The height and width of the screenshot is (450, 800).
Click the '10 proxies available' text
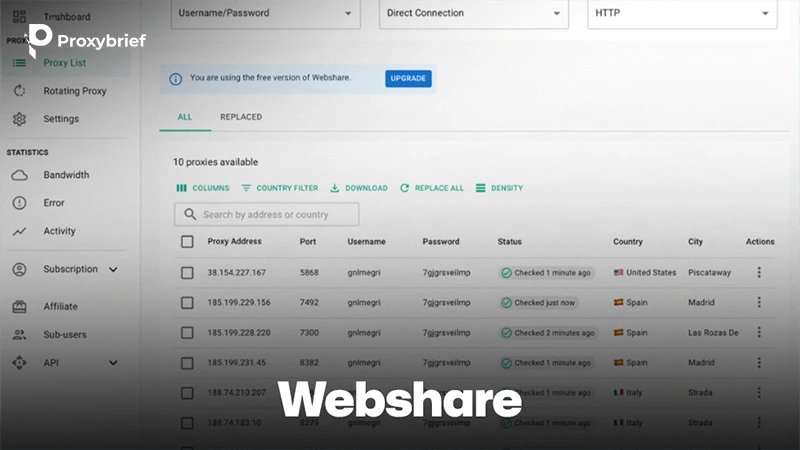[x=216, y=162]
